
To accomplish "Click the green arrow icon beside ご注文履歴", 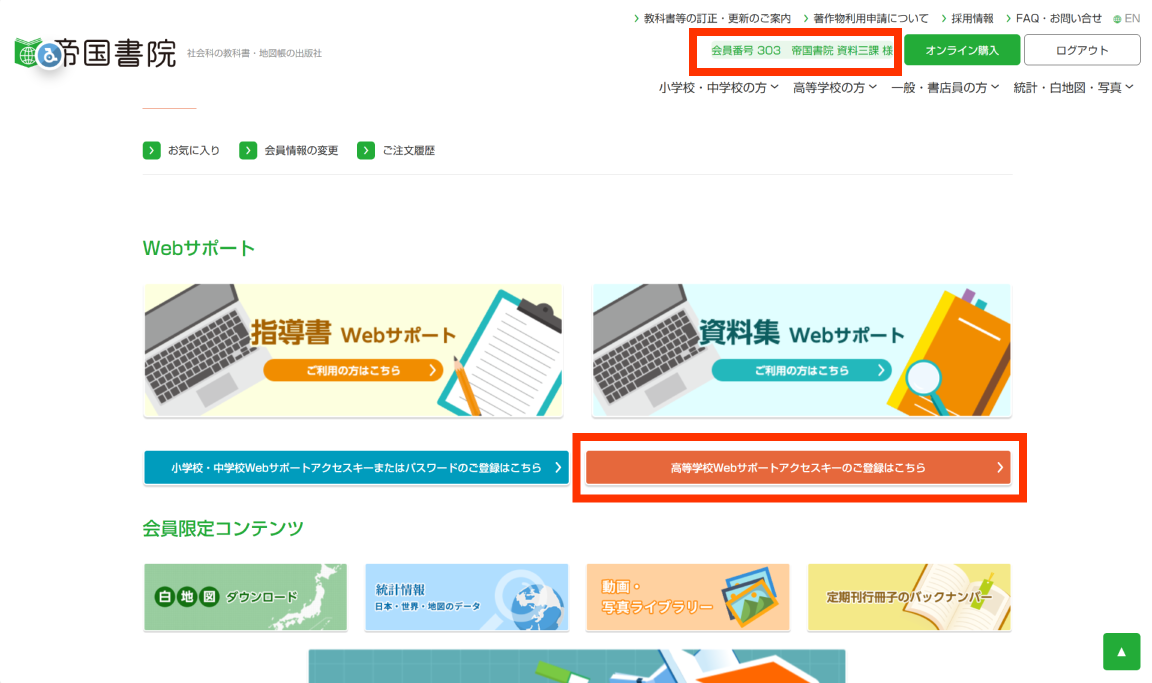I will point(366,151).
